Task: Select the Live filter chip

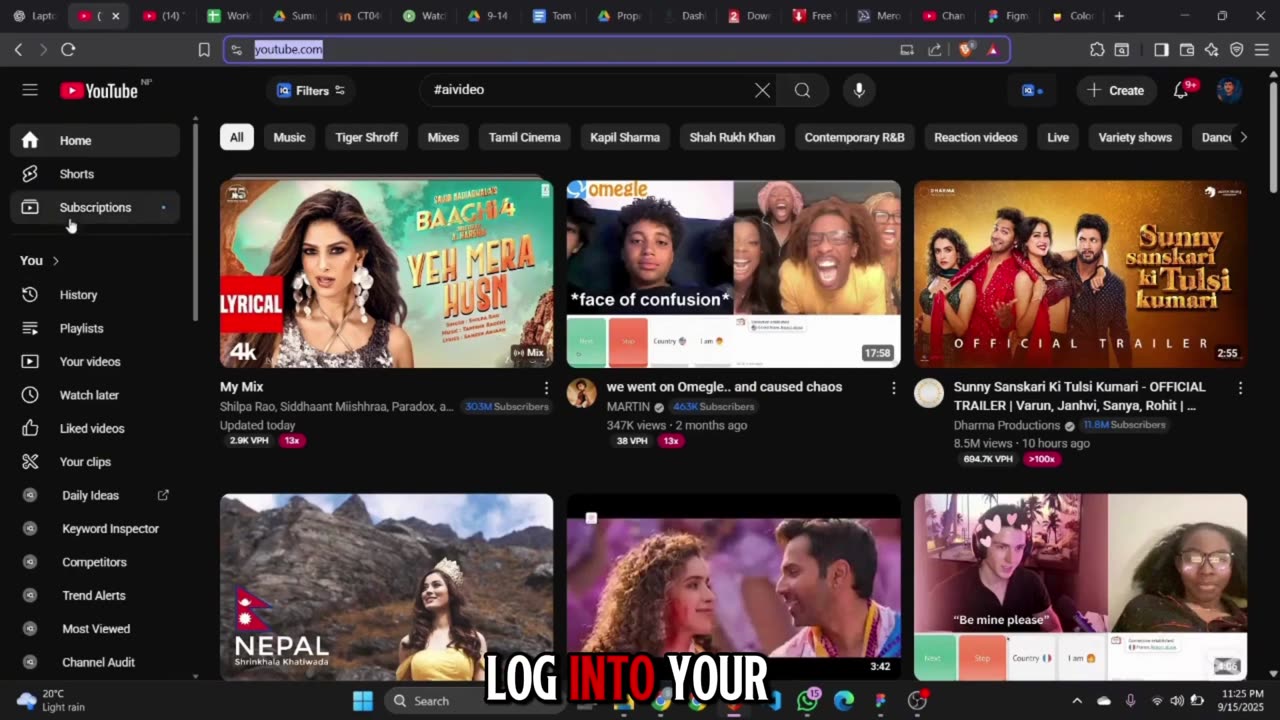Action: (1058, 137)
